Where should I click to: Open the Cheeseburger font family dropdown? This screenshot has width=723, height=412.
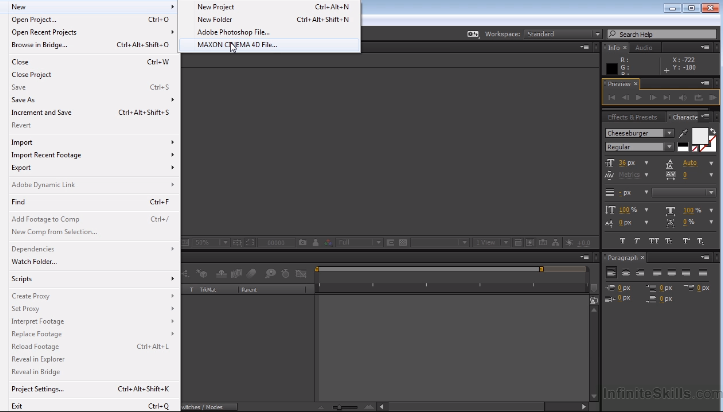pyautogui.click(x=640, y=133)
